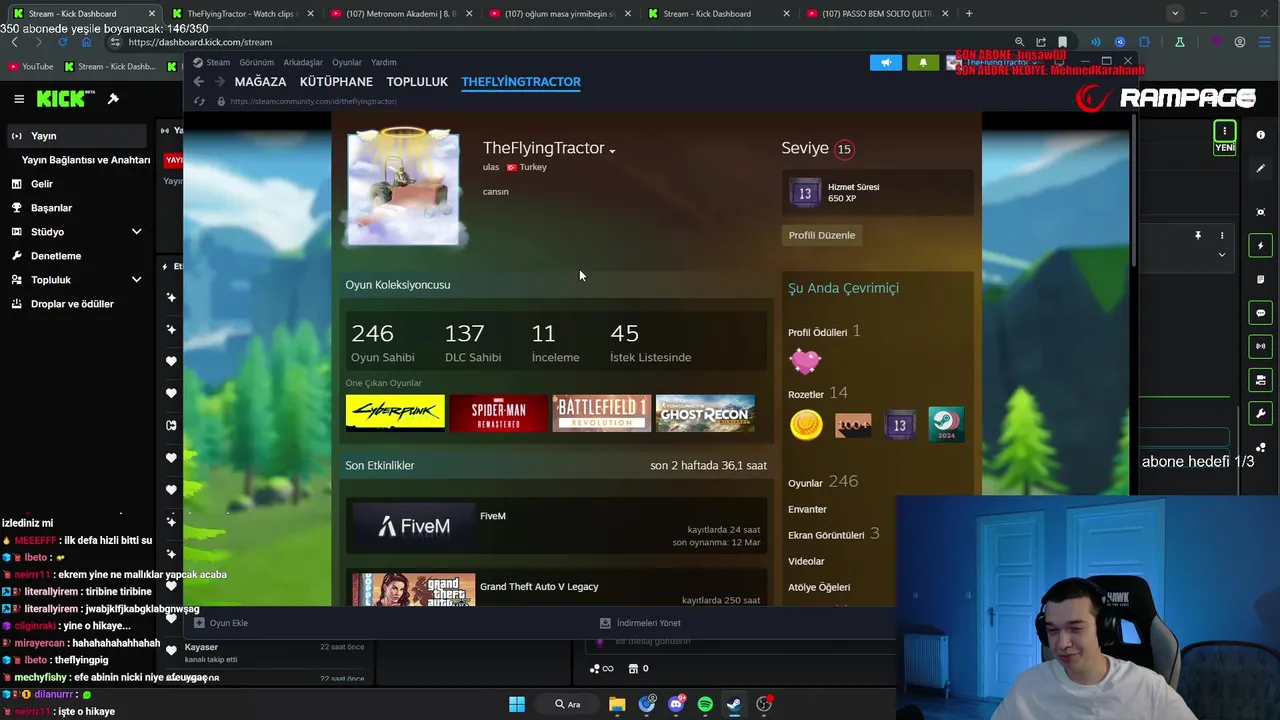Screen dimensions: 1280x720
Task: Click the Kick moderator hammer icon
Action: click(113, 98)
